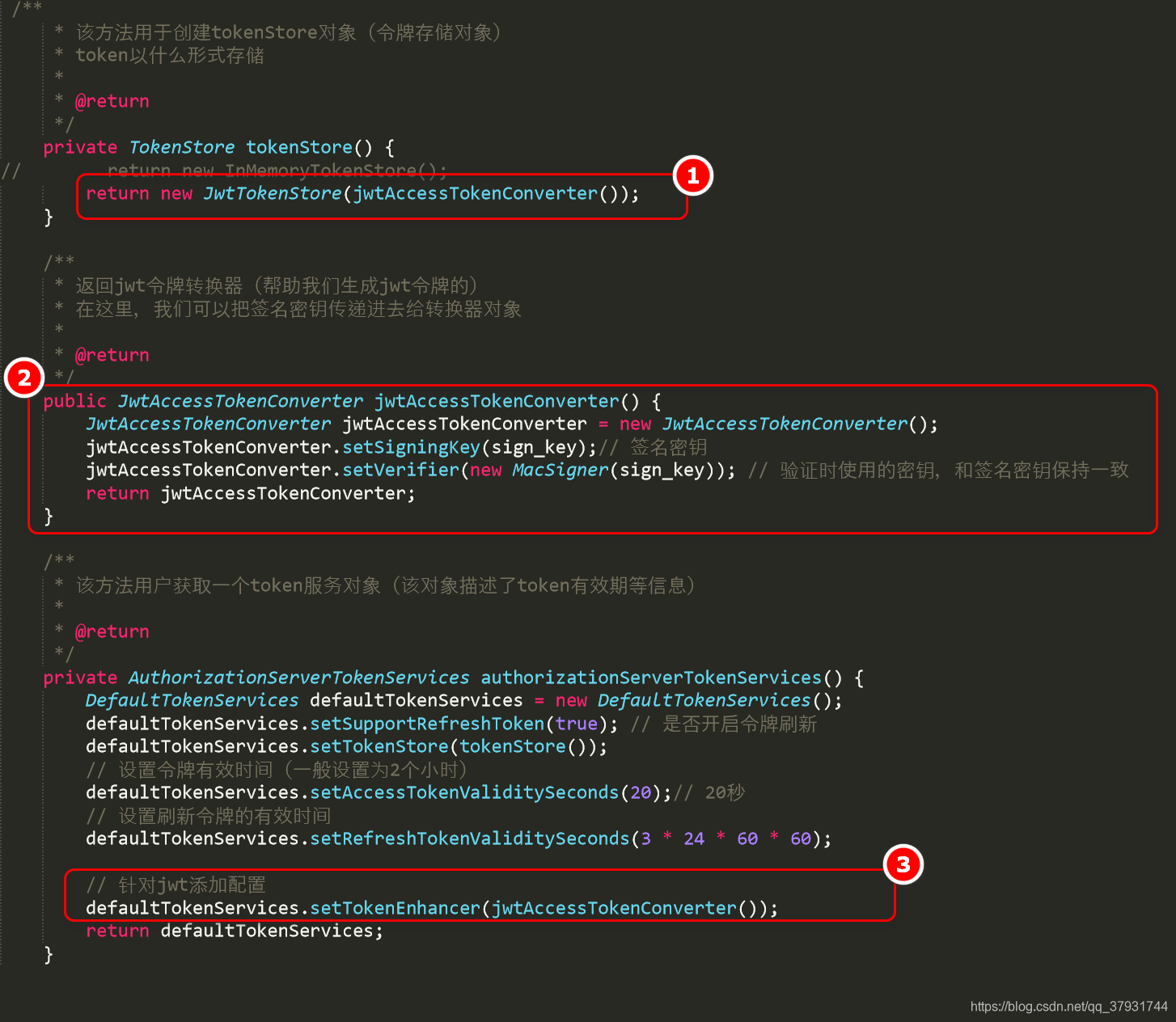1176x1022 pixels.
Task: Click the comment "// 设置刷新令牌的有效时间"
Action: coord(209,816)
